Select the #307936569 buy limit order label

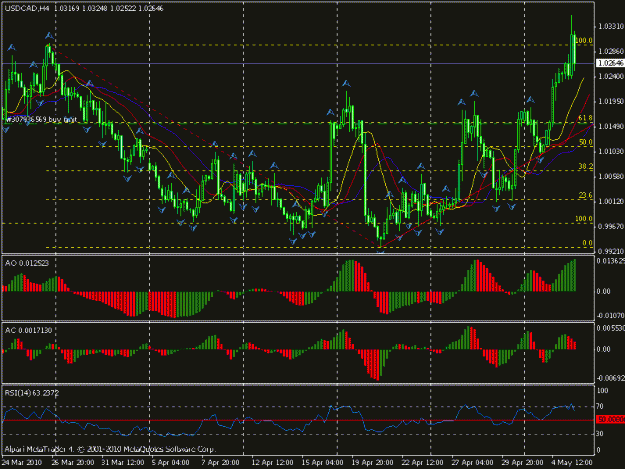click(x=41, y=119)
